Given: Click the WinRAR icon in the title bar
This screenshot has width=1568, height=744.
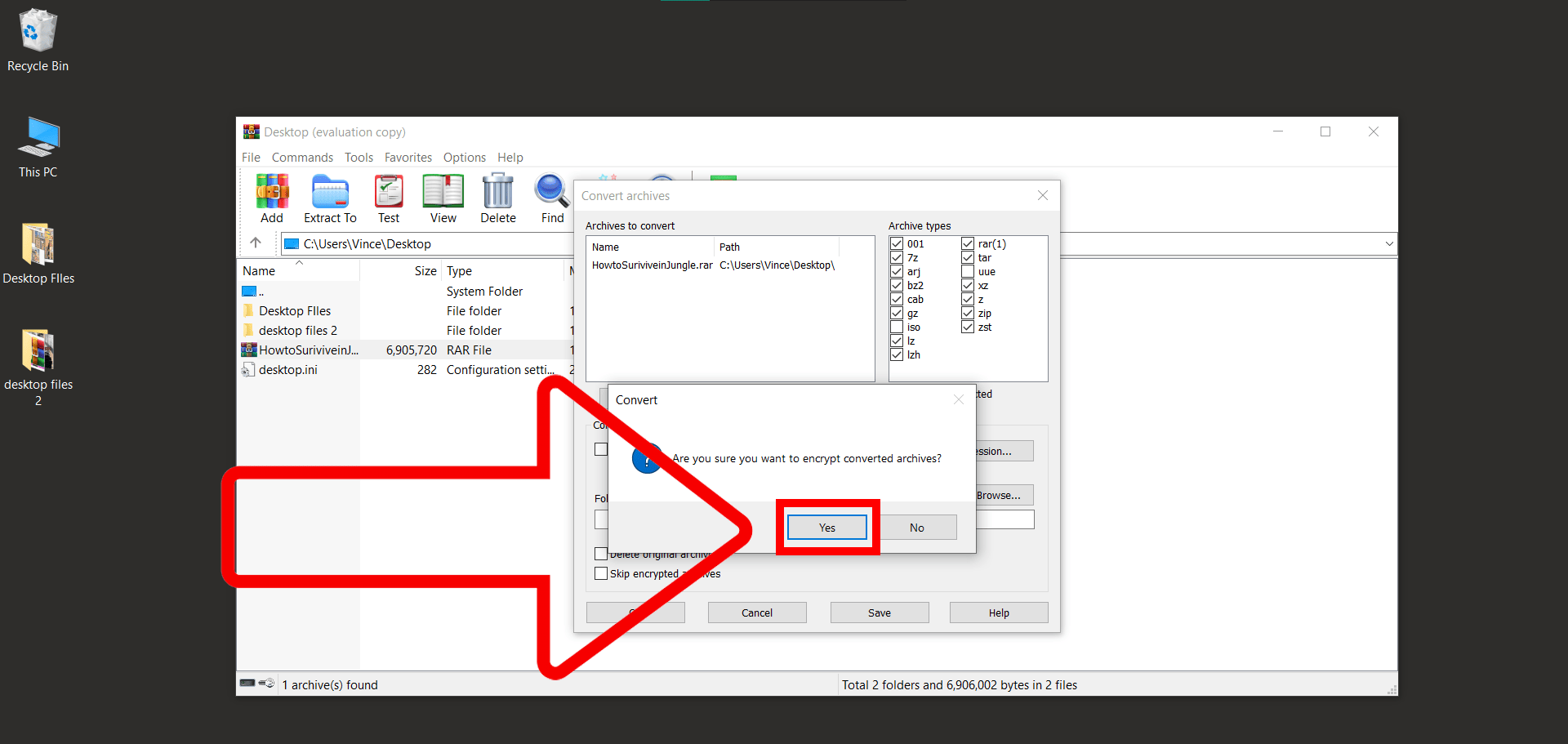Looking at the screenshot, I should click(x=251, y=131).
